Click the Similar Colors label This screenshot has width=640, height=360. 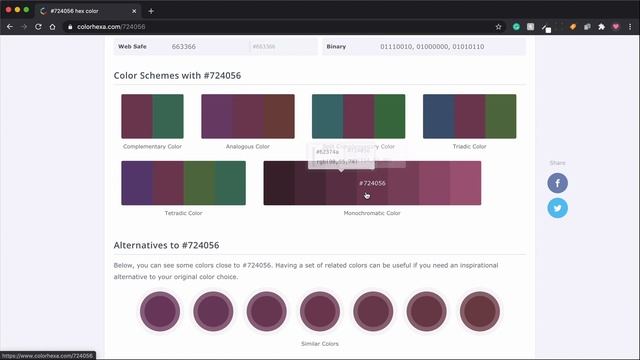point(320,344)
